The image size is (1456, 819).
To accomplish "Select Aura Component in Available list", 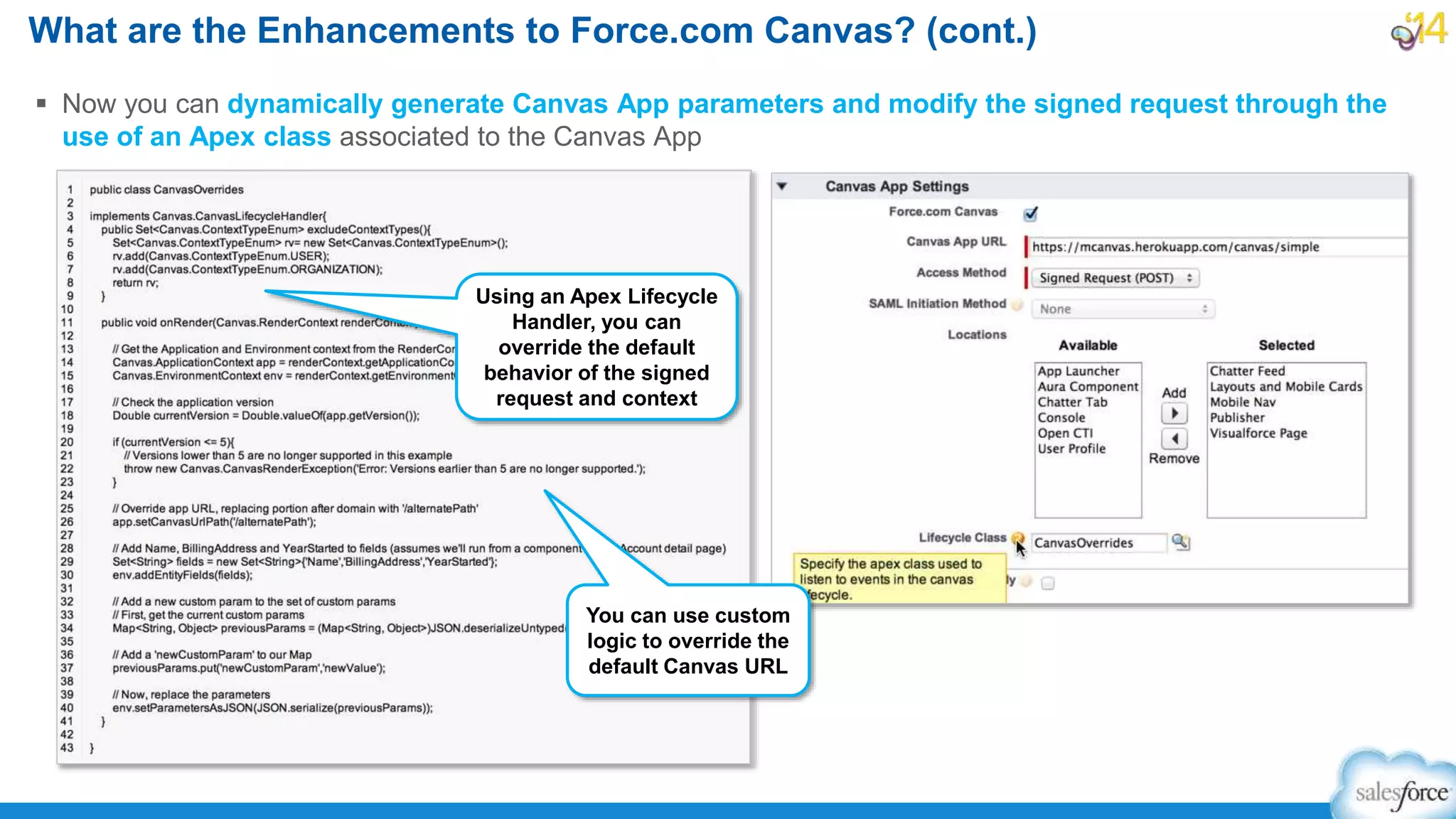I will [1088, 387].
